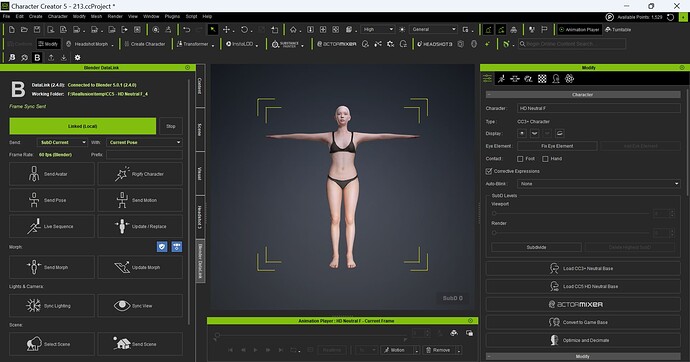Image resolution: width=690 pixels, height=362 pixels.
Task: Click the Home view icon
Action: (293, 29)
